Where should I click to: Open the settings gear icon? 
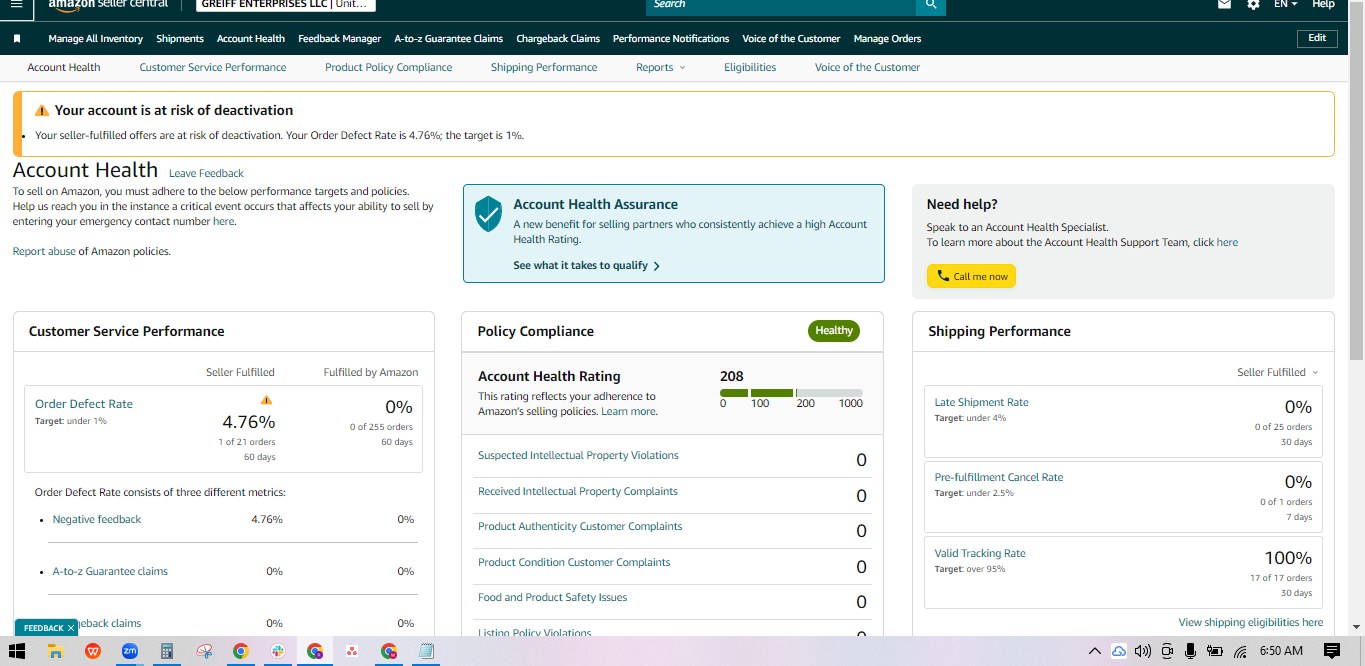click(1253, 5)
